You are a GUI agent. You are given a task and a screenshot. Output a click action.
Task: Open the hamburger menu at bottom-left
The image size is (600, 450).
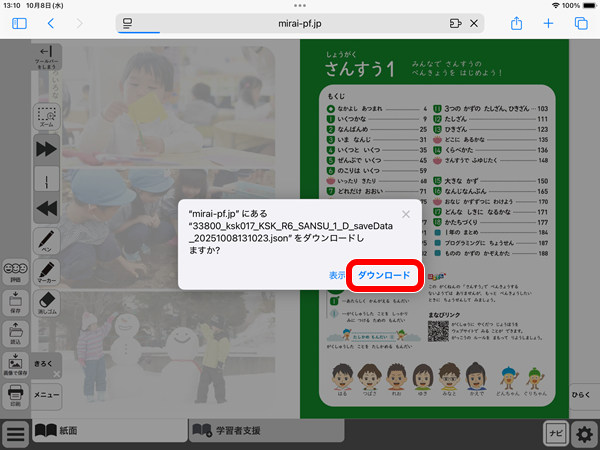[15, 434]
